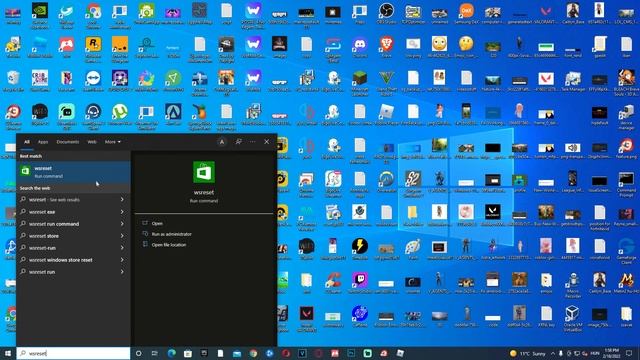Select the Samsung DeX desktop icon

point(466,14)
